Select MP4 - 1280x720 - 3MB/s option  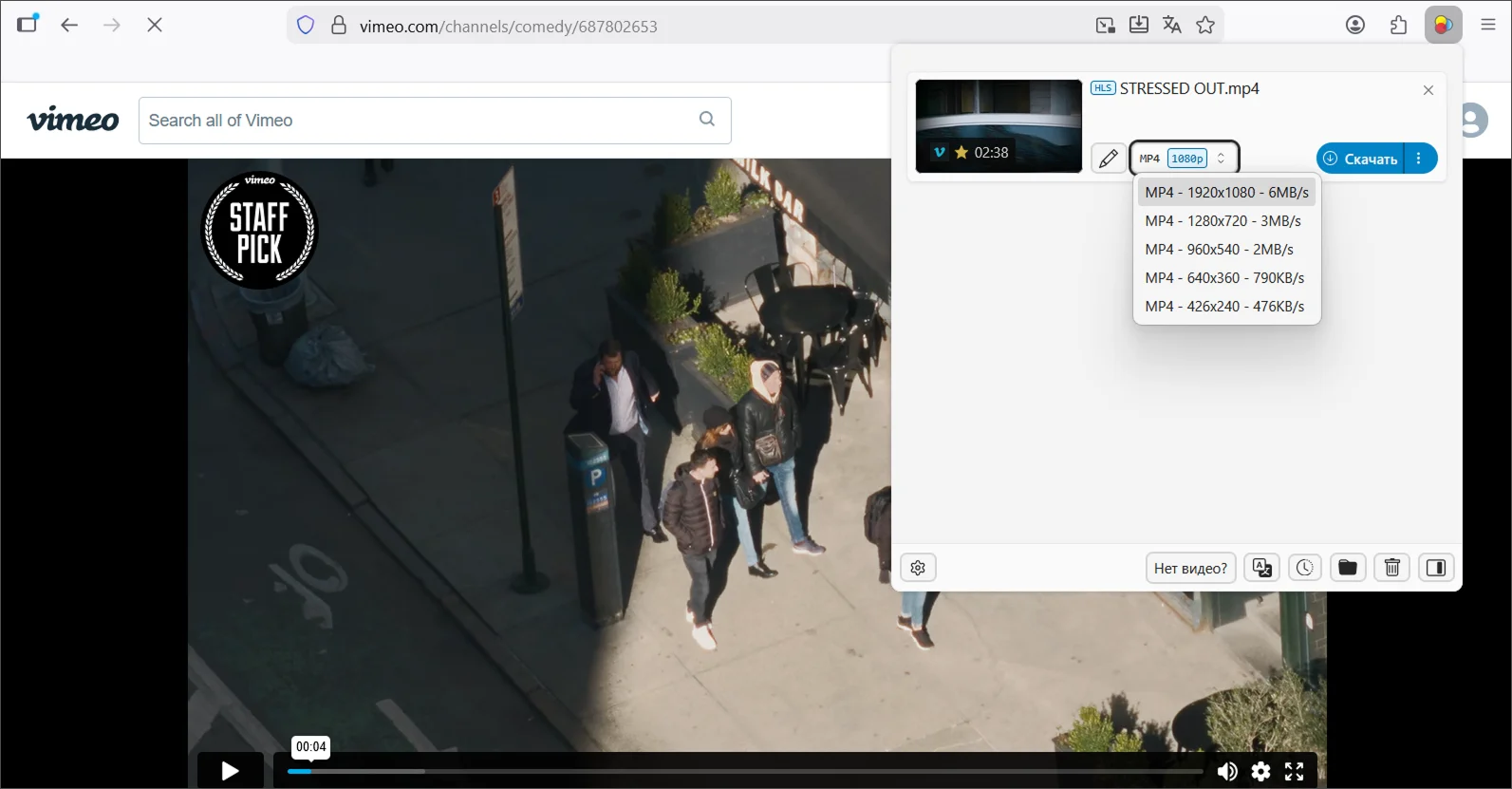[1223, 220]
